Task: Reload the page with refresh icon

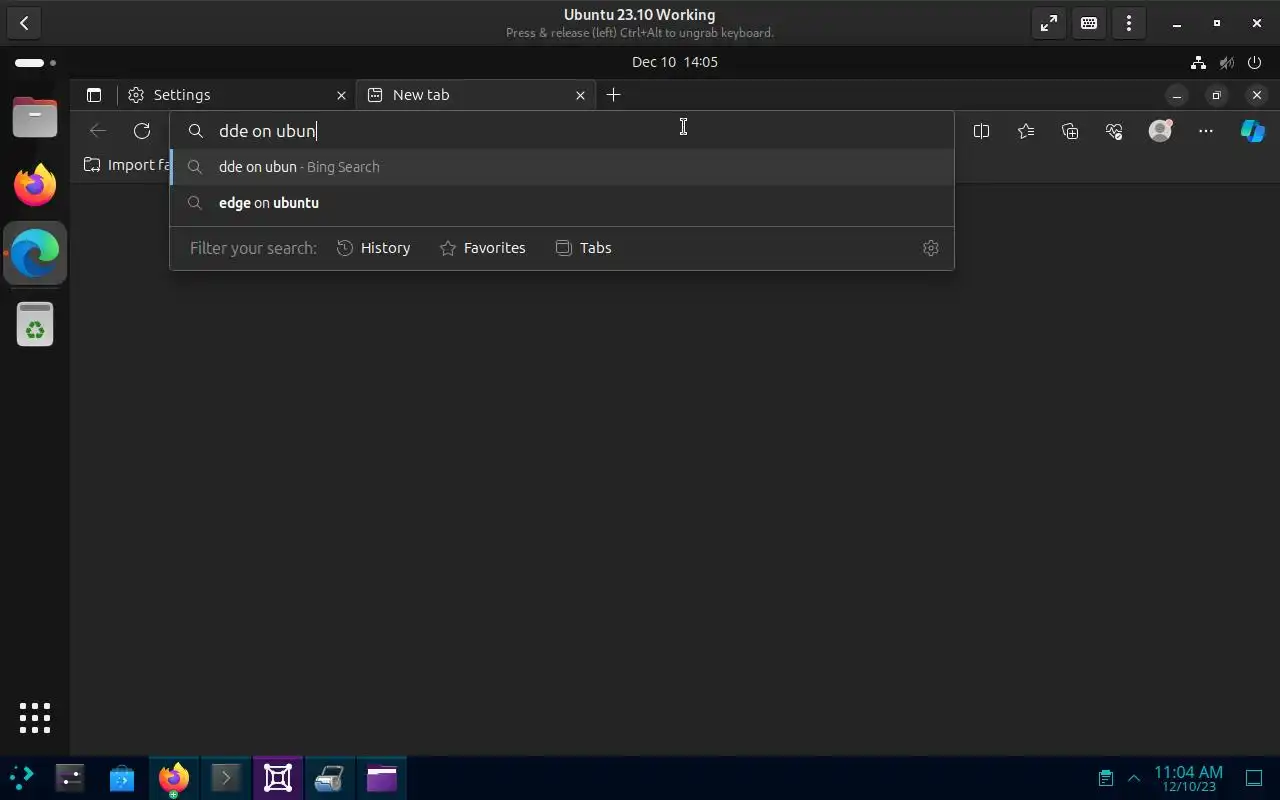Action: 142,131
